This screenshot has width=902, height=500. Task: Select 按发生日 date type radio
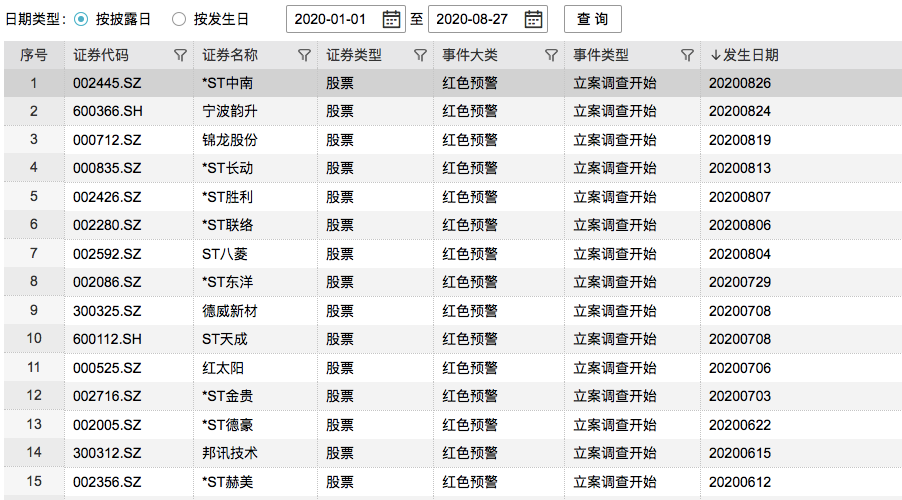[179, 19]
